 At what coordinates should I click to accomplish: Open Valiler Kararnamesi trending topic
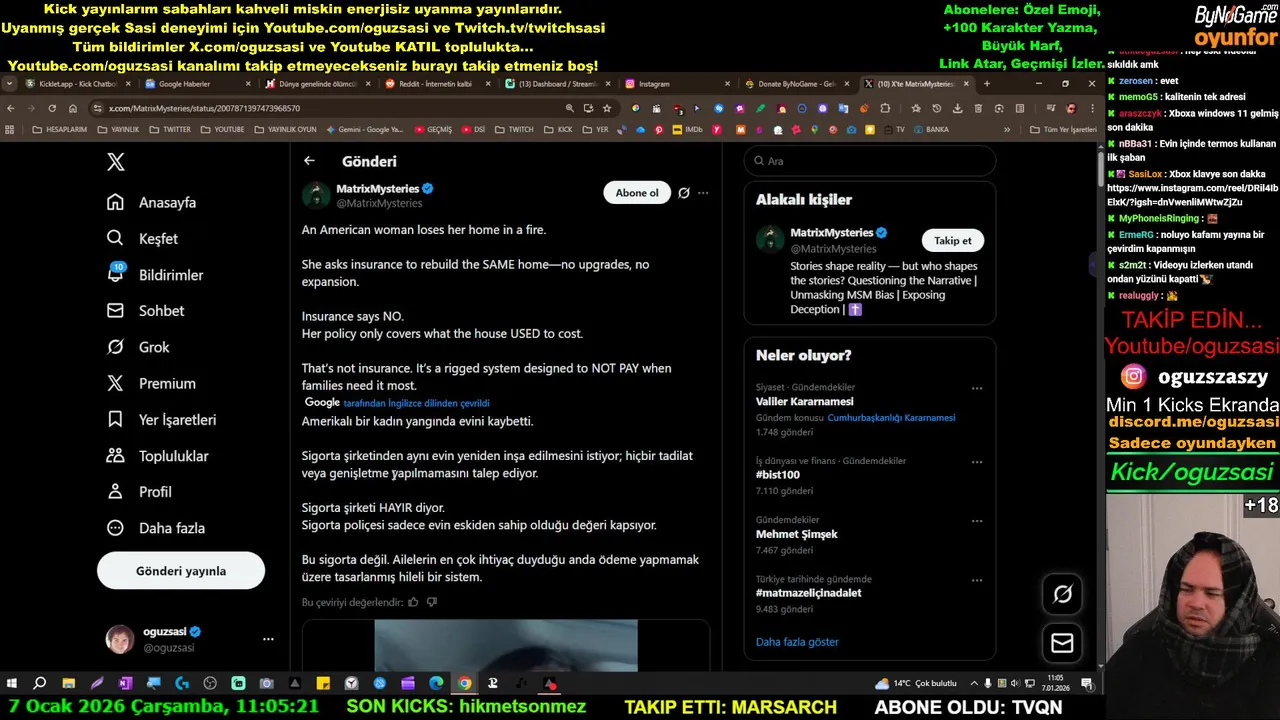804,401
